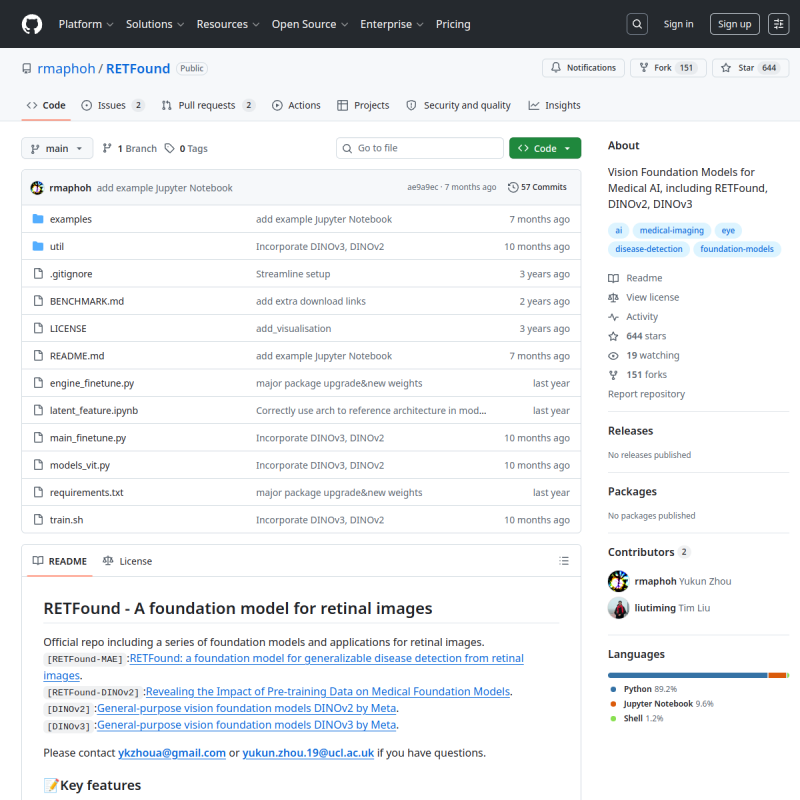View 644 stars link
Image resolution: width=800 pixels, height=800 pixels.
[x=637, y=336]
